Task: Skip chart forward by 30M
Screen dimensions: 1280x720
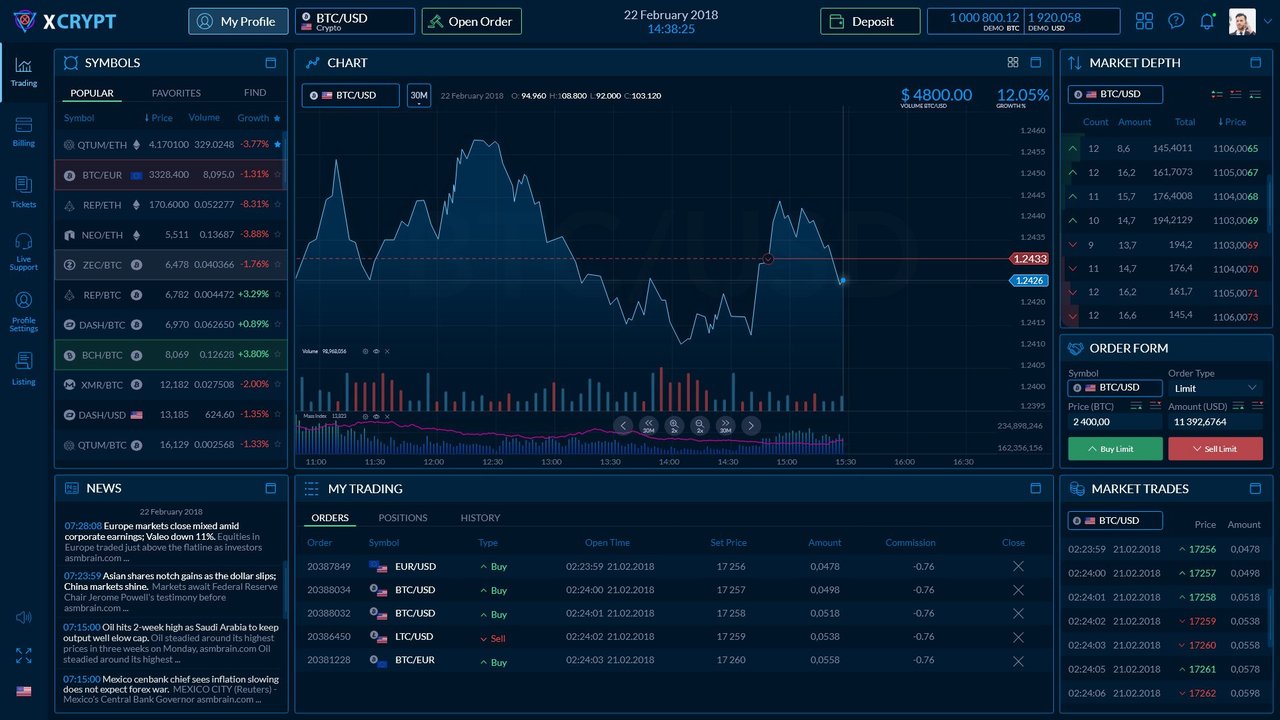Action: 726,425
